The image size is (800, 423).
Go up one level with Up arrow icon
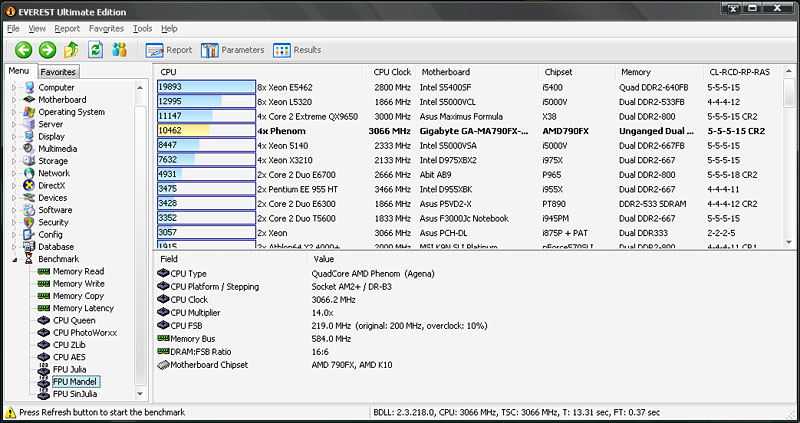coord(71,49)
